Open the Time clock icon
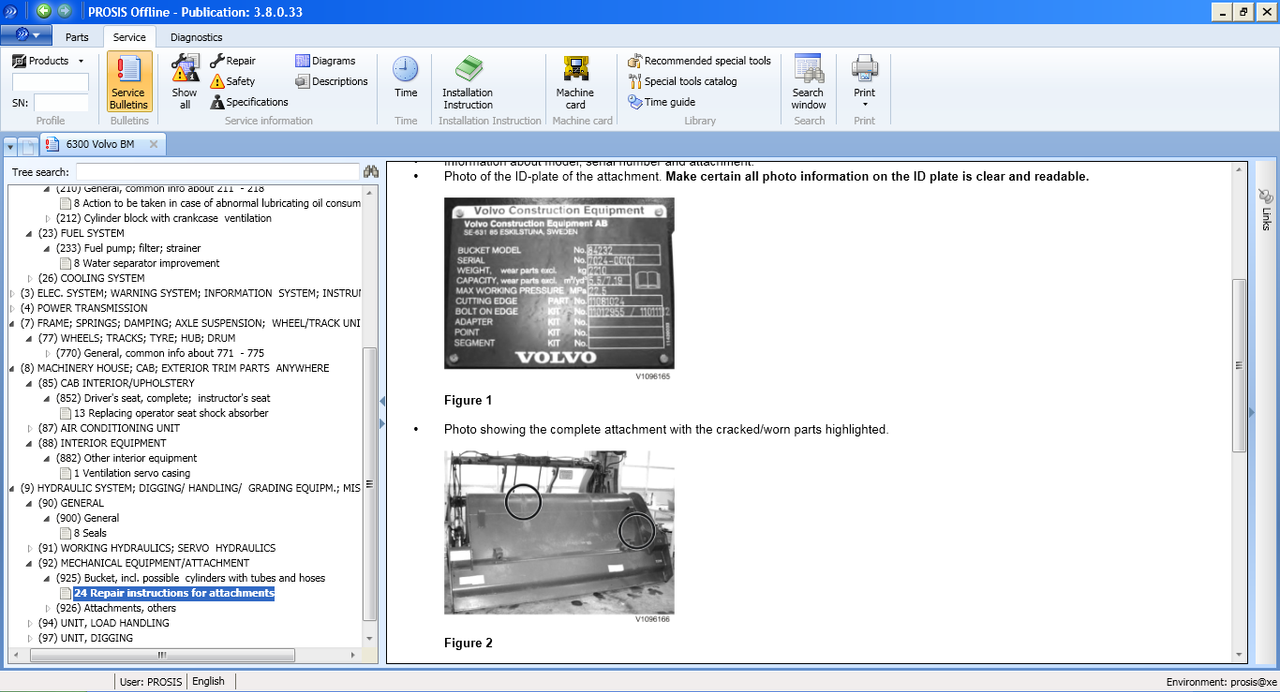The height and width of the screenshot is (692, 1280). [x=405, y=70]
